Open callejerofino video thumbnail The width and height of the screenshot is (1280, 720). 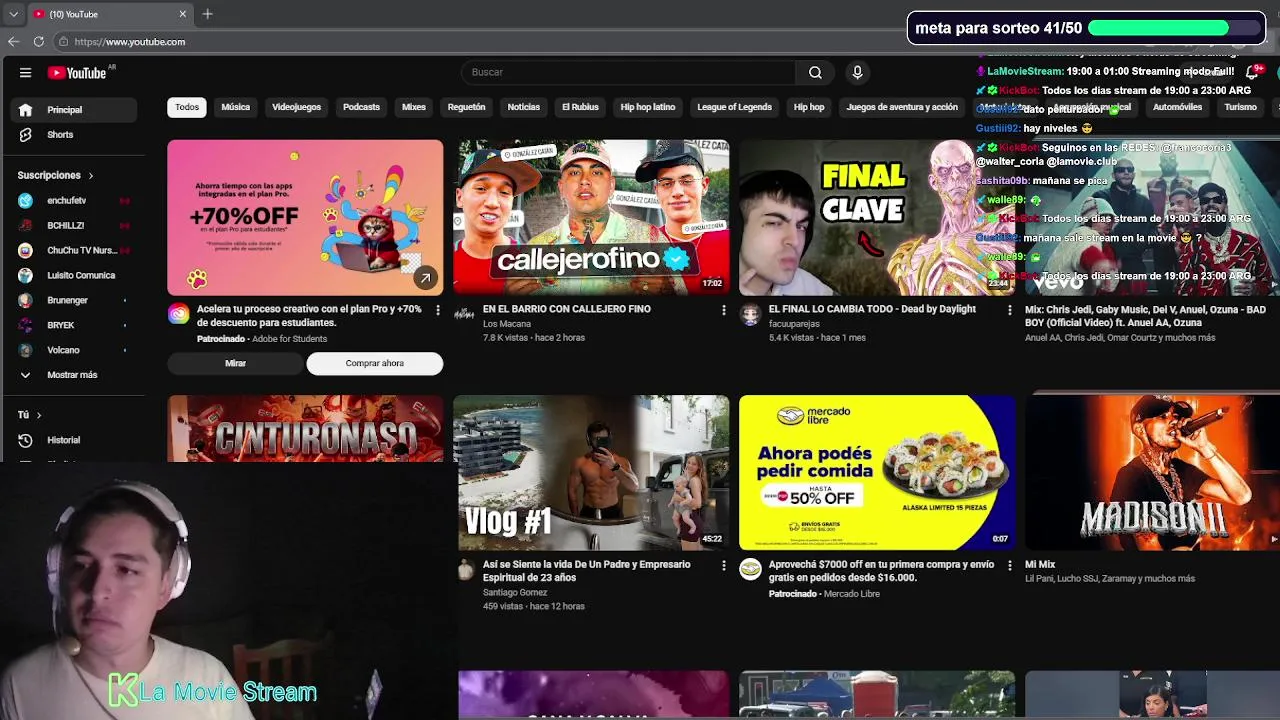pyautogui.click(x=591, y=217)
